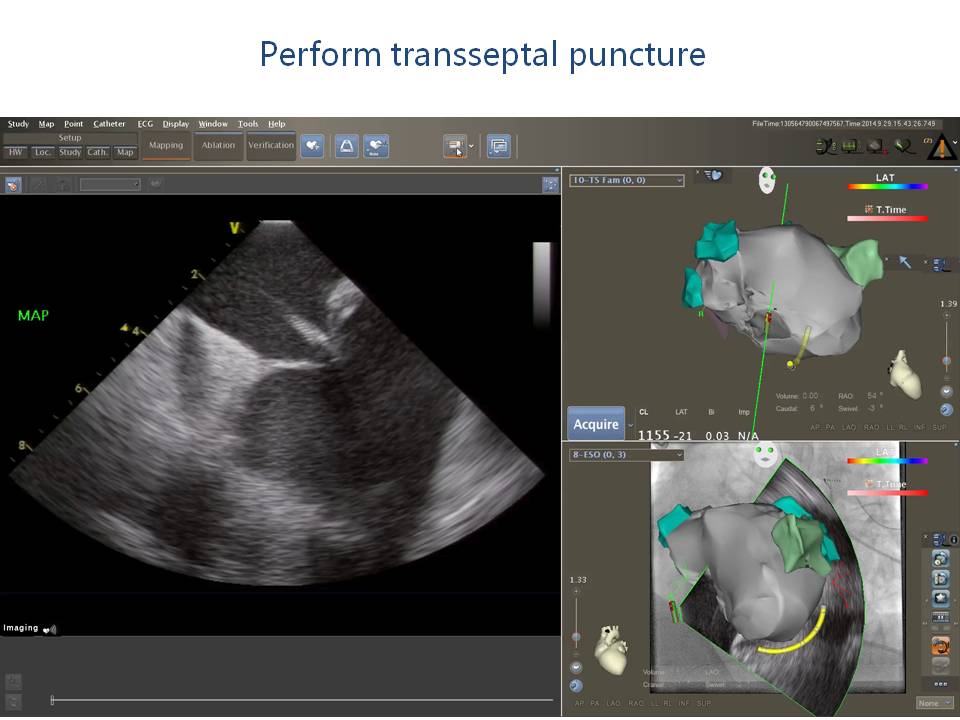Click the heart-plus icon in the toolbar
Viewport: 960px width, 720px height.
(312, 145)
